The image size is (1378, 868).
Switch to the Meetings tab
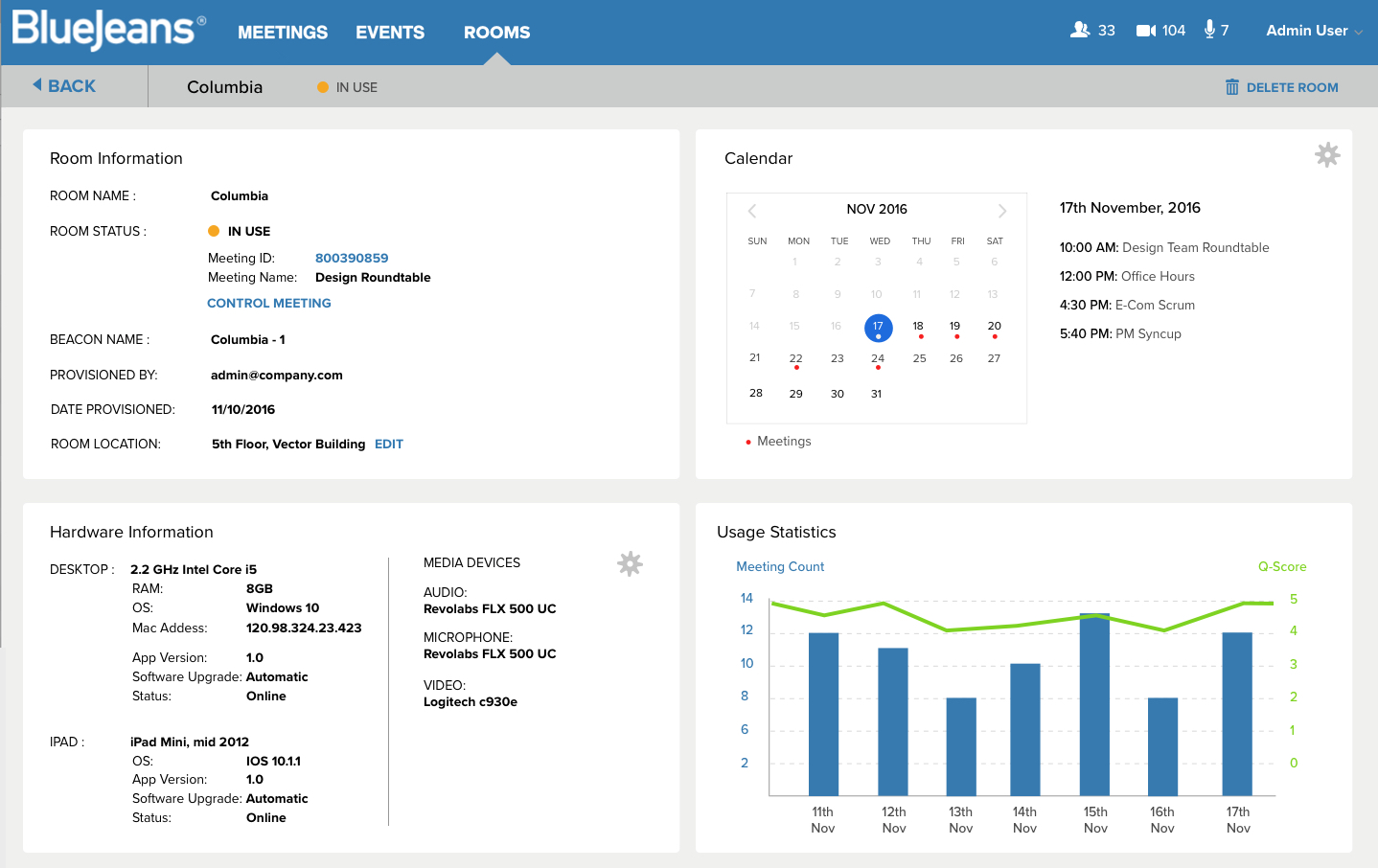(283, 33)
